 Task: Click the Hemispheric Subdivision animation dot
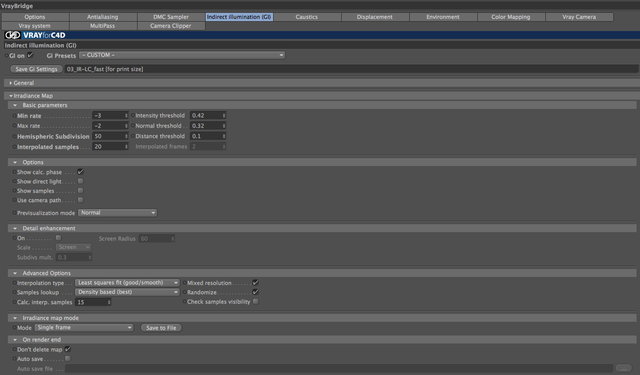pyautogui.click(x=14, y=137)
